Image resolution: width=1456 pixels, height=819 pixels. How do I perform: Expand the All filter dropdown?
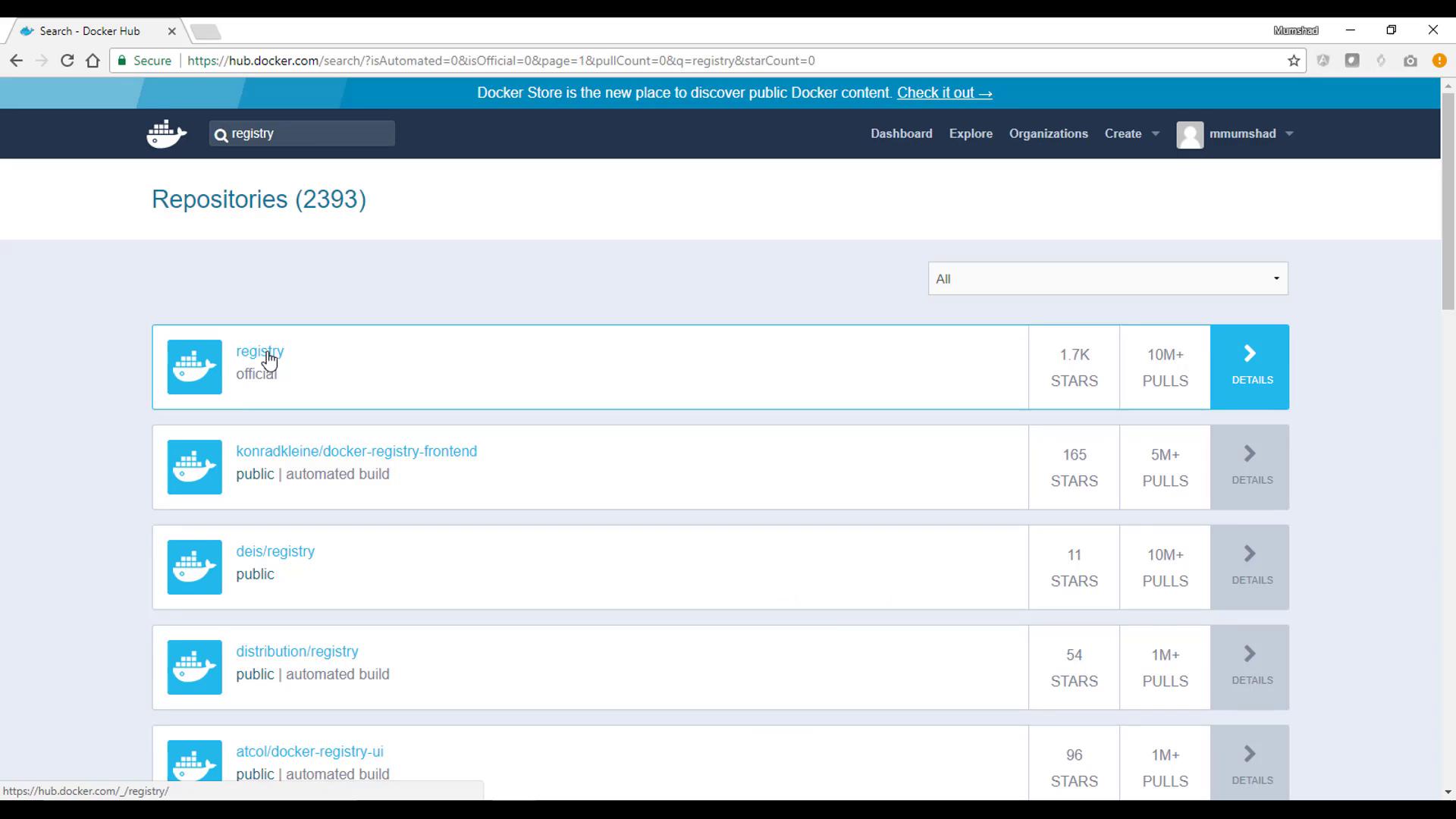point(1107,279)
